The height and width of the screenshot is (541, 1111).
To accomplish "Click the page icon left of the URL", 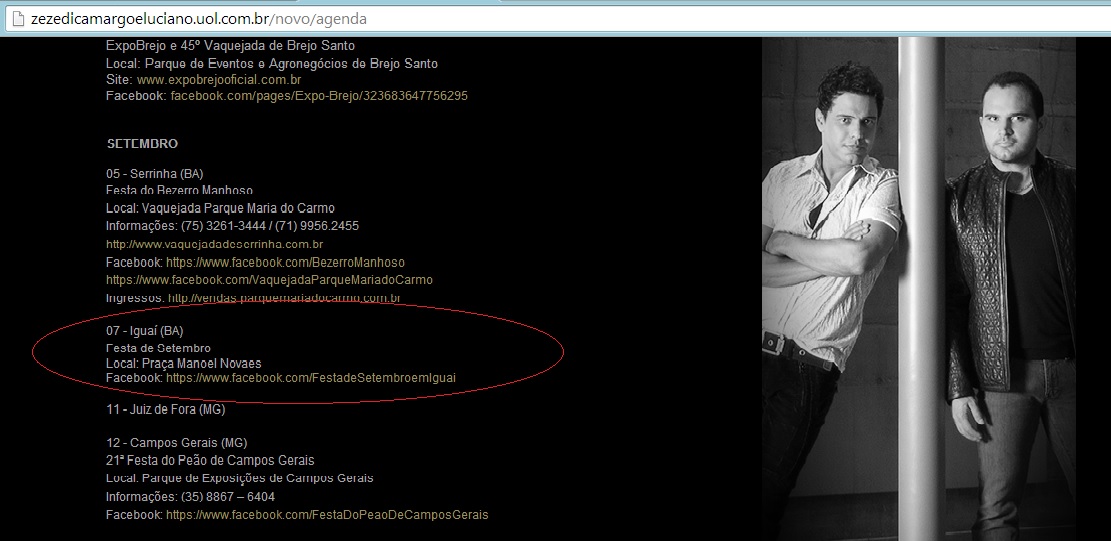I will [18, 19].
